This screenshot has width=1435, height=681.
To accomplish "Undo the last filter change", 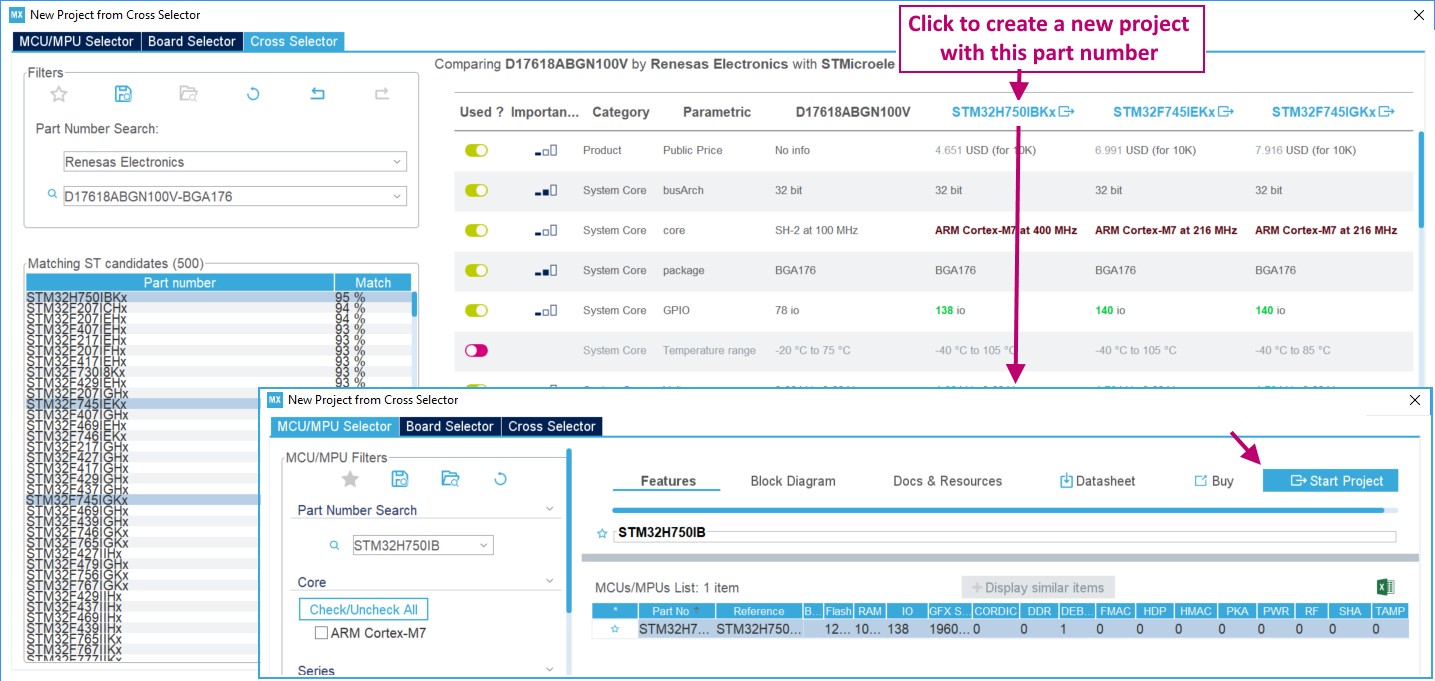I will coord(317,94).
